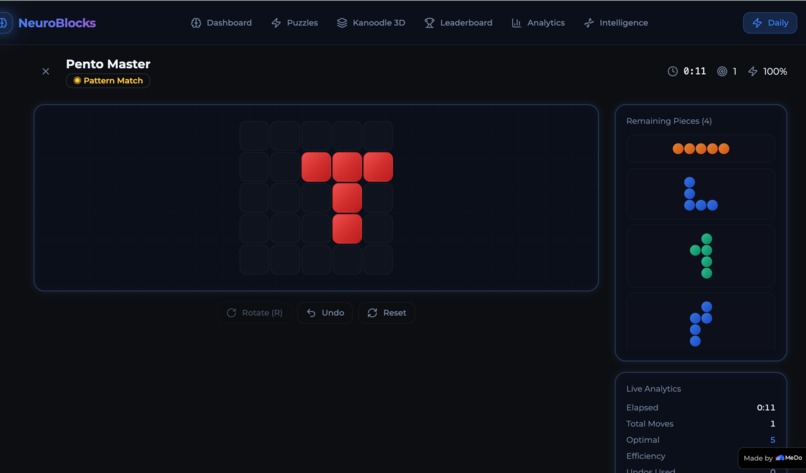Go to the Puzzles section

tap(295, 23)
